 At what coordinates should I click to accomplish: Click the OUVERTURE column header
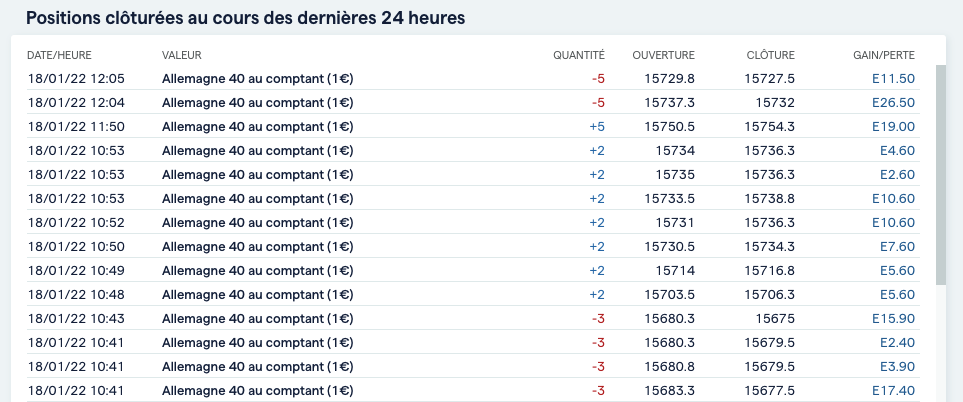tap(663, 54)
